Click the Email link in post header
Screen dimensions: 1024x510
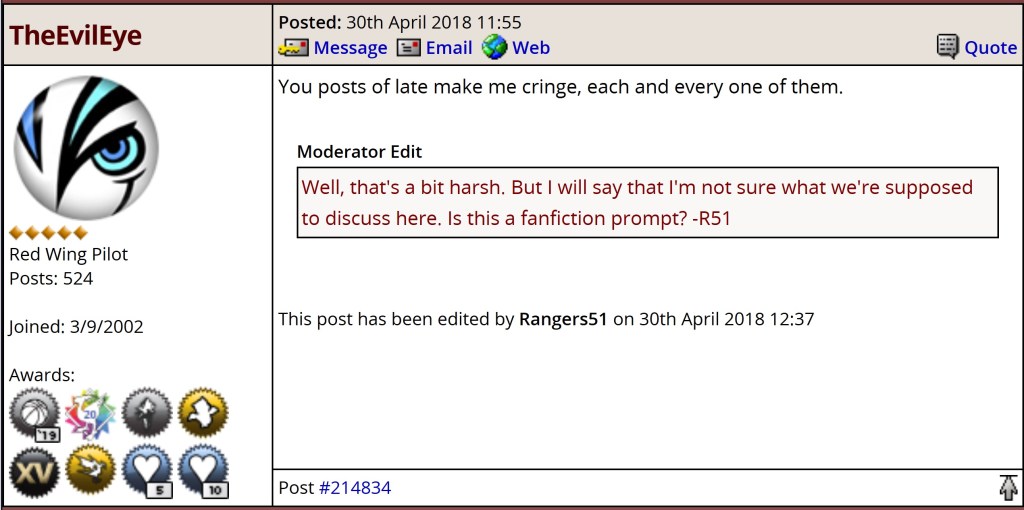[x=449, y=48]
